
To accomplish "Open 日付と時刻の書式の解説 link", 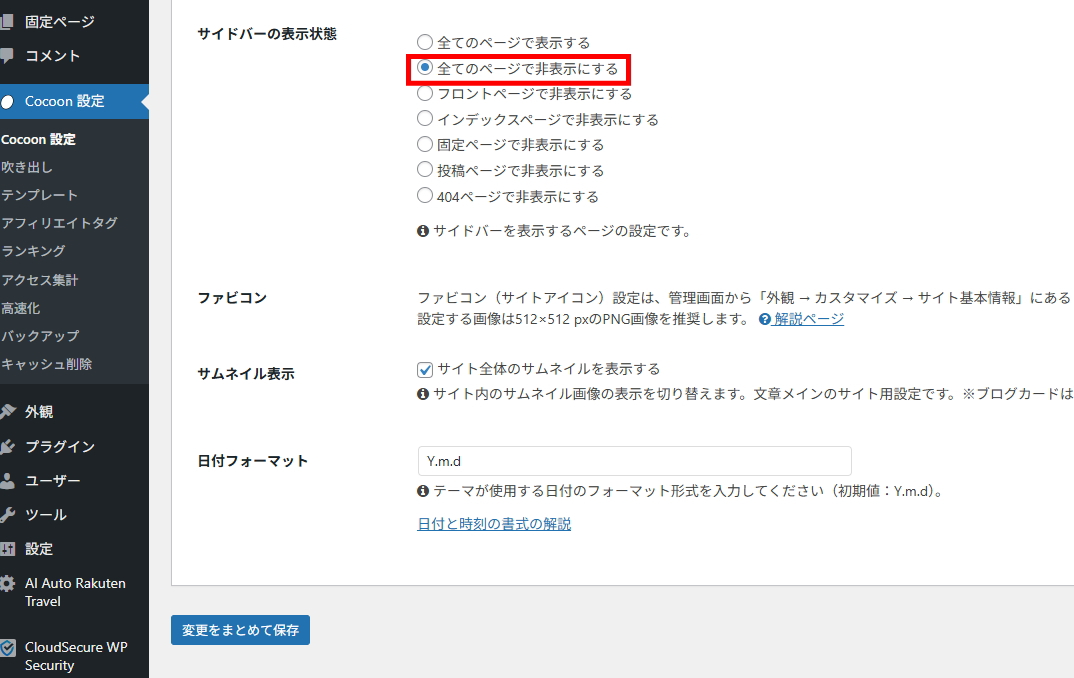I will 494,524.
